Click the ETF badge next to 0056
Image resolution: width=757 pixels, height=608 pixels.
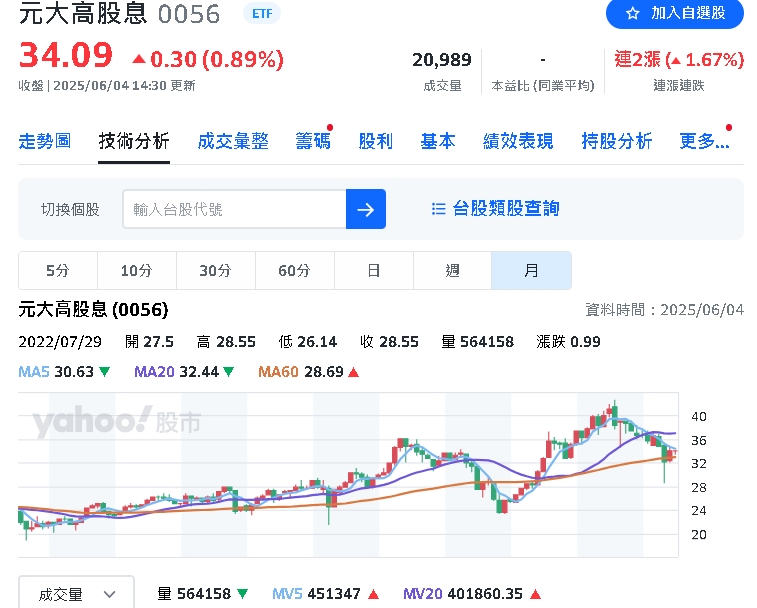(262, 14)
